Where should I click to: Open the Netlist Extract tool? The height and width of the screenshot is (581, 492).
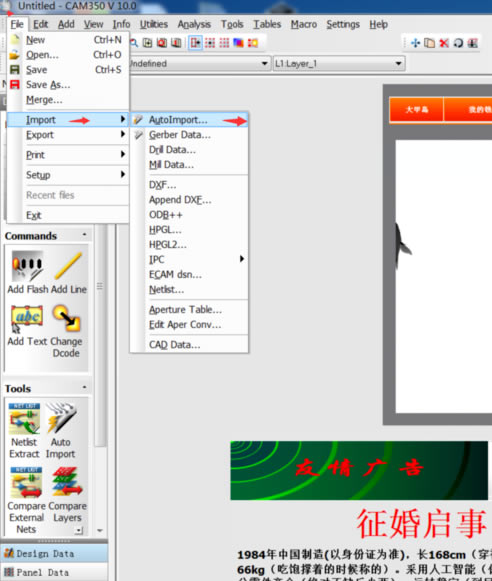pos(24,419)
